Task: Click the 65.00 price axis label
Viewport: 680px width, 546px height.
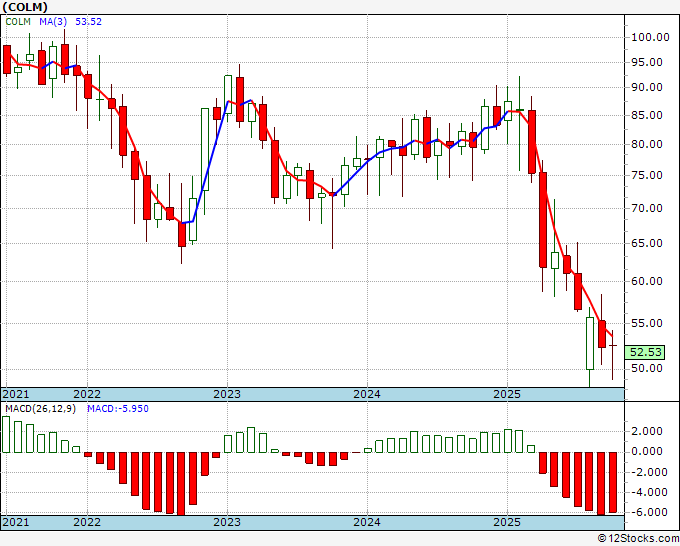Action: coord(647,244)
